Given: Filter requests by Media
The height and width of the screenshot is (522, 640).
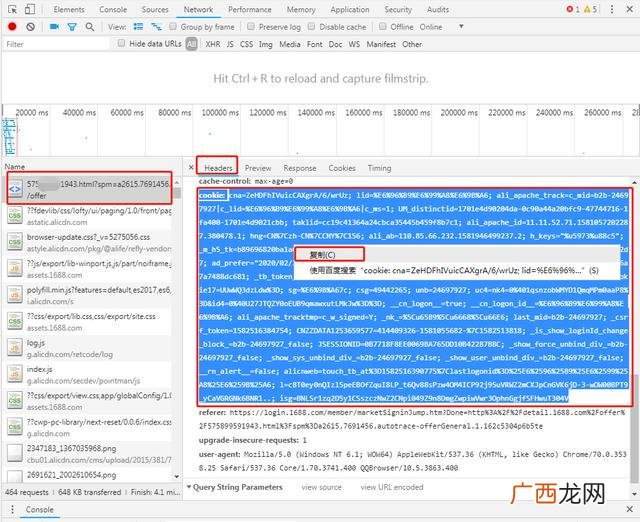Looking at the screenshot, I should click(x=290, y=44).
